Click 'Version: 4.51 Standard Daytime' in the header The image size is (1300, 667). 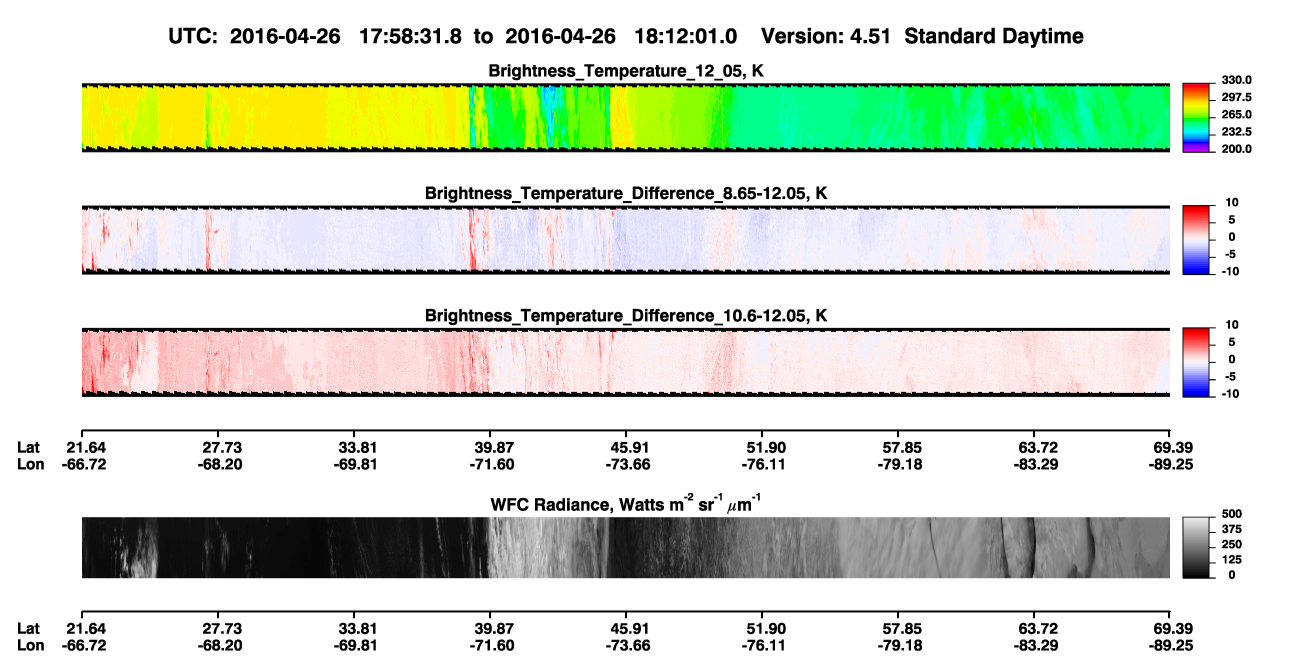922,36
